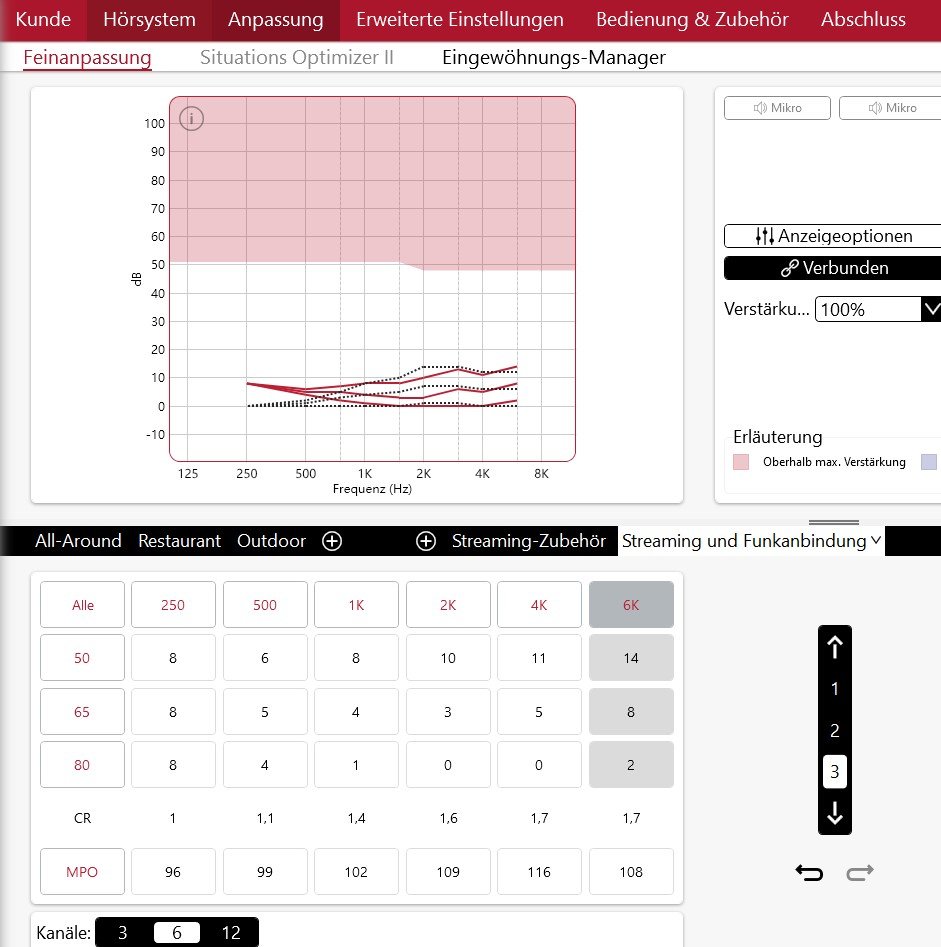This screenshot has width=941, height=947.
Task: Select step size 1 in stepper
Action: tap(835, 689)
